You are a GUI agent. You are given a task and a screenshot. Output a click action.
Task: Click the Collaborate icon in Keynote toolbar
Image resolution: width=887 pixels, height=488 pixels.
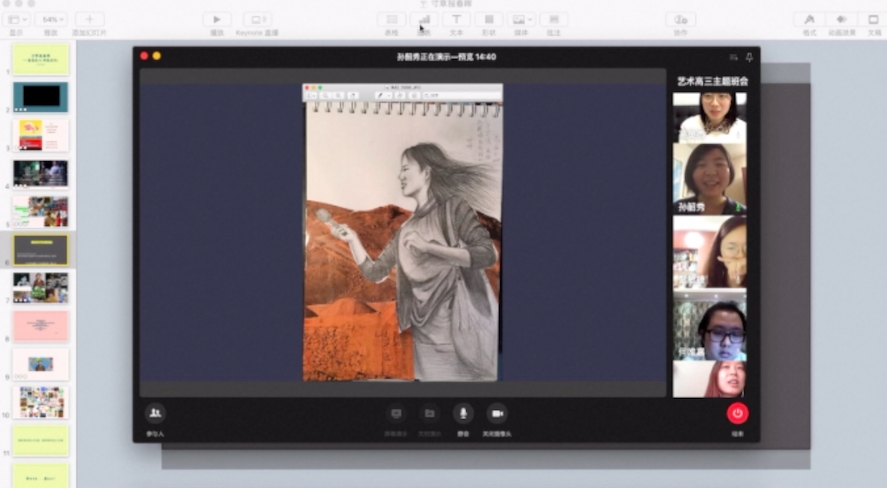(681, 19)
